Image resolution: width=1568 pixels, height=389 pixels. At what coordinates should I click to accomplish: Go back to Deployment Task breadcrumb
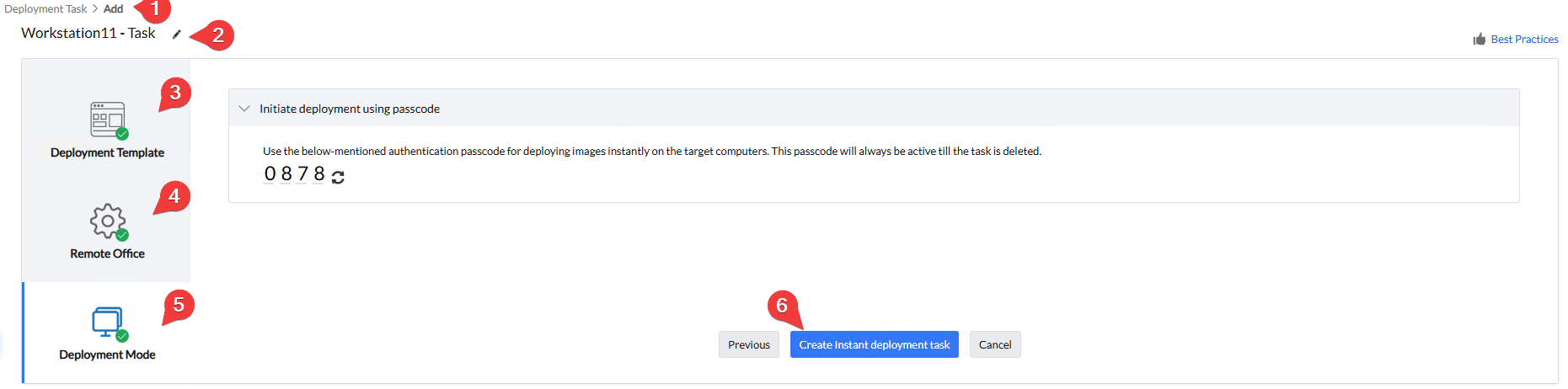[x=45, y=9]
